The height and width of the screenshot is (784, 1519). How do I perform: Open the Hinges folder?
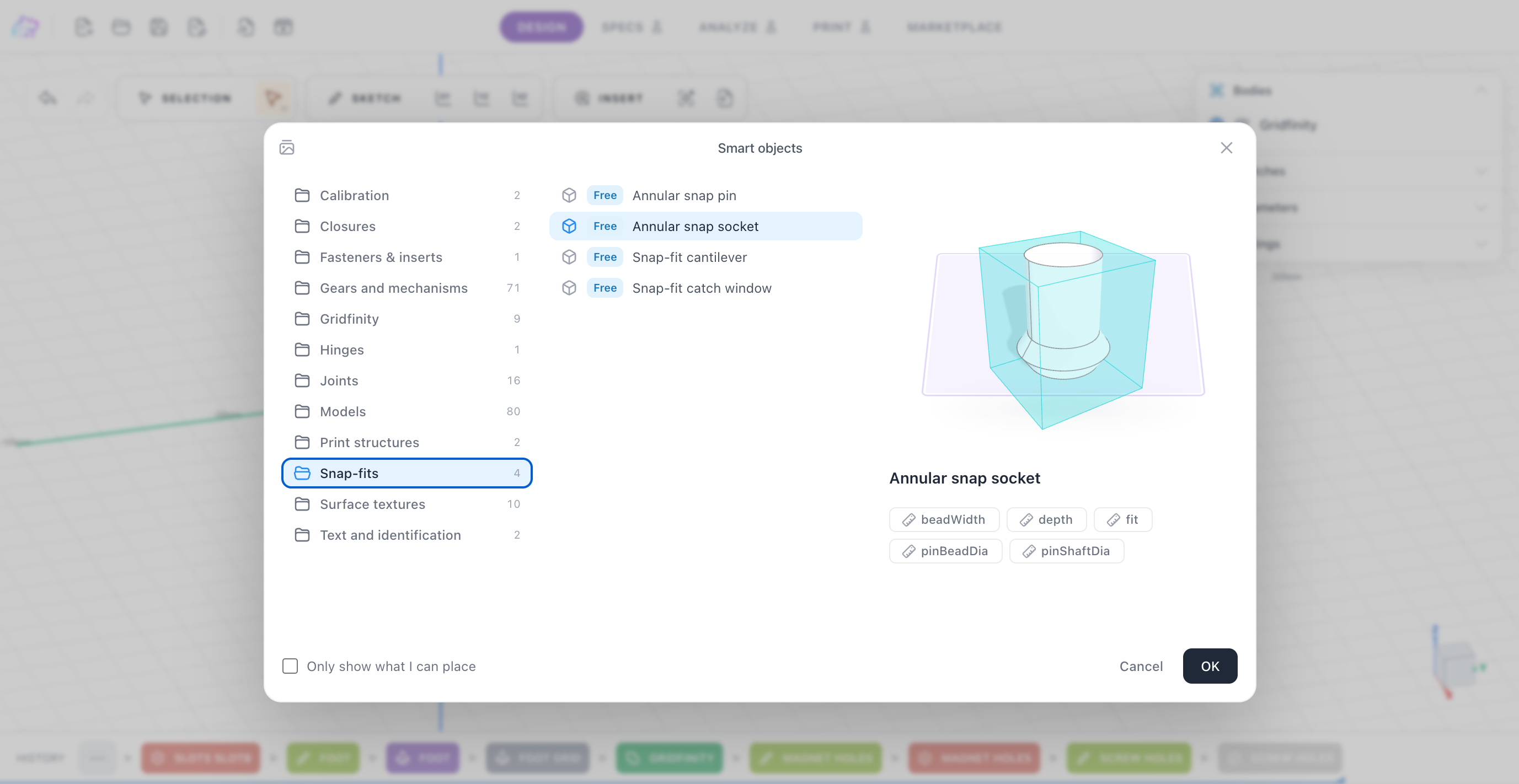point(407,350)
